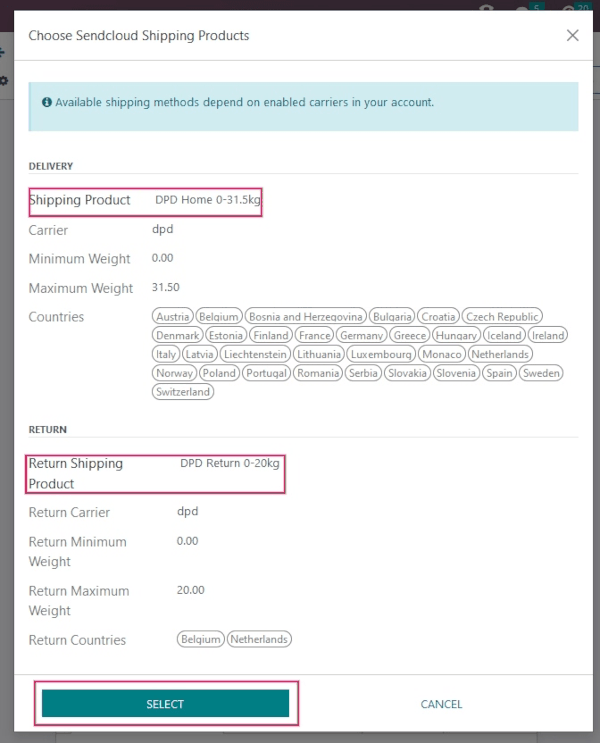Click the Belgium tag under delivery Countries
This screenshot has width=600, height=743.
218,317
